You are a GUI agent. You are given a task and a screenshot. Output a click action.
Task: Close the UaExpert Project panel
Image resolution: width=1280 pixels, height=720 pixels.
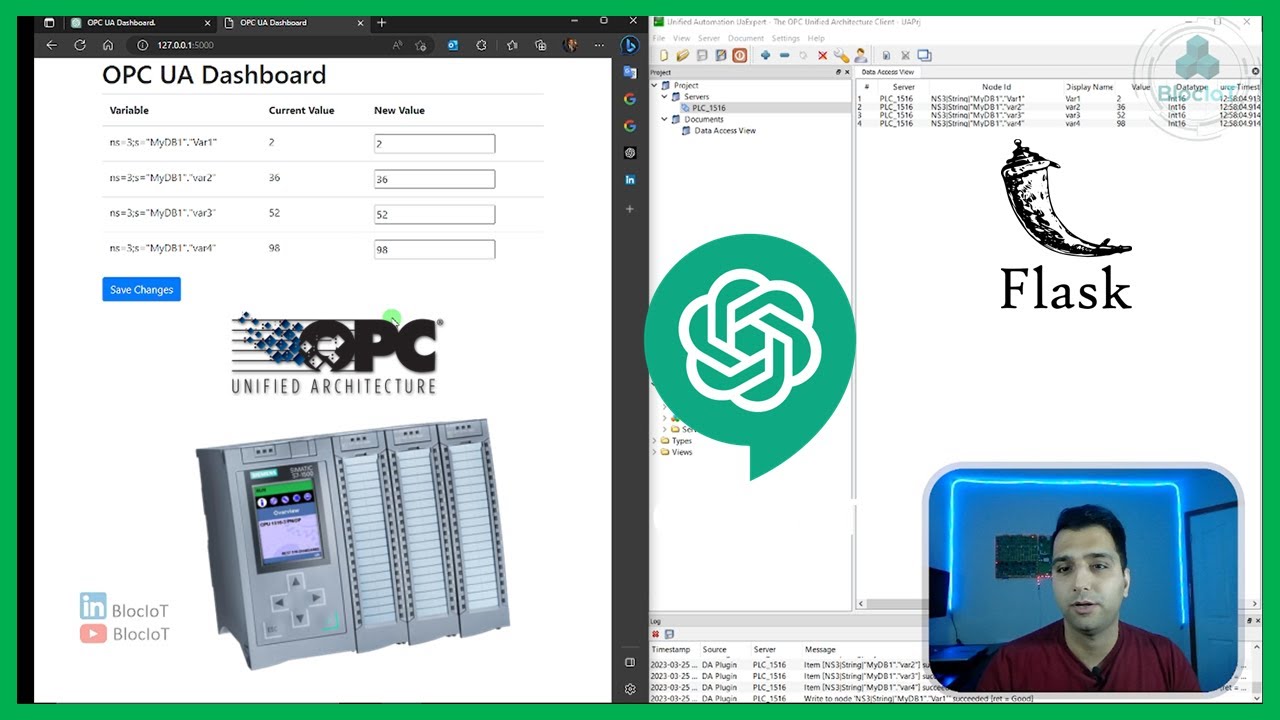847,72
